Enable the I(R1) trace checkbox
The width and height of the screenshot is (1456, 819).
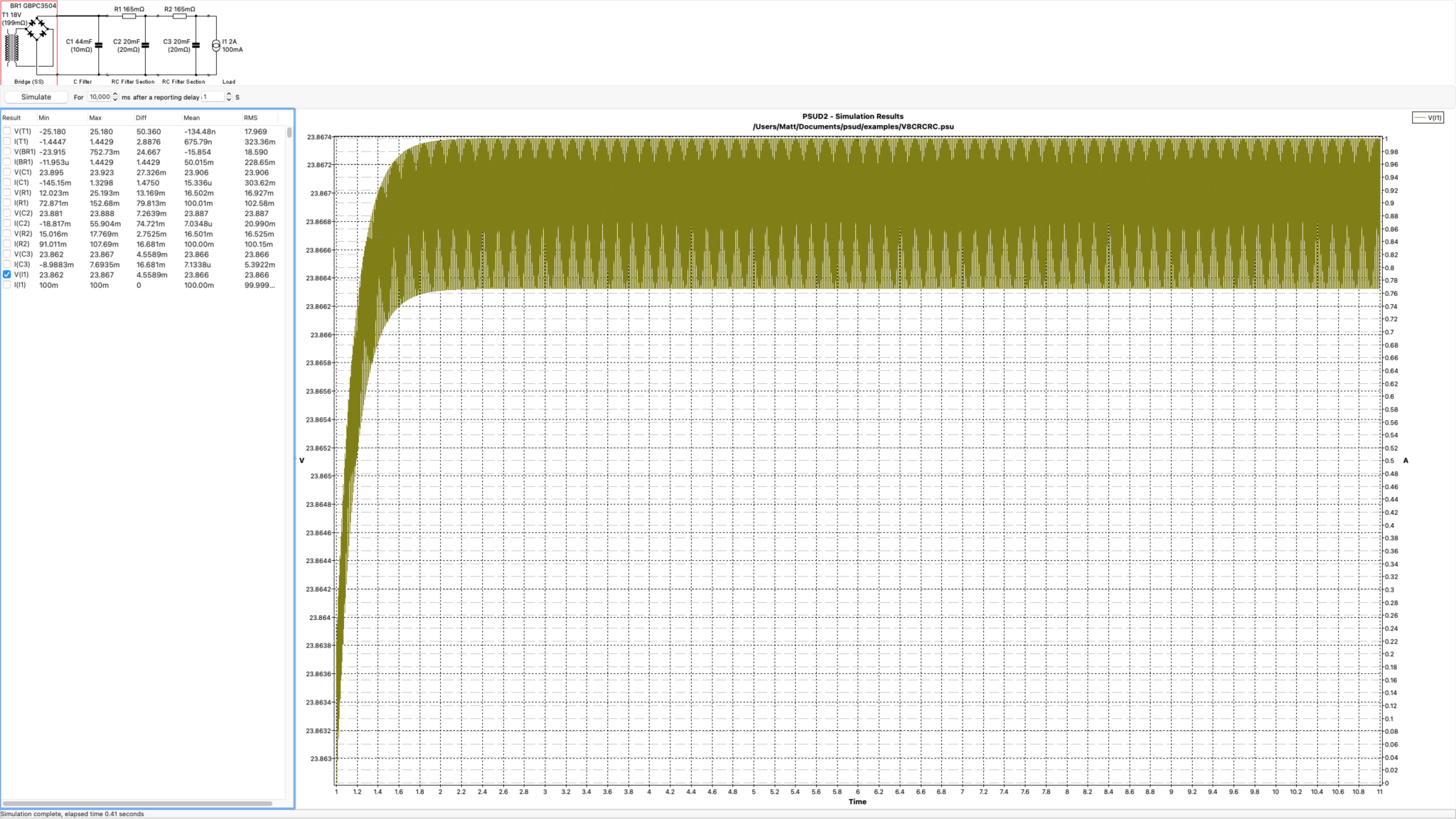click(7, 203)
